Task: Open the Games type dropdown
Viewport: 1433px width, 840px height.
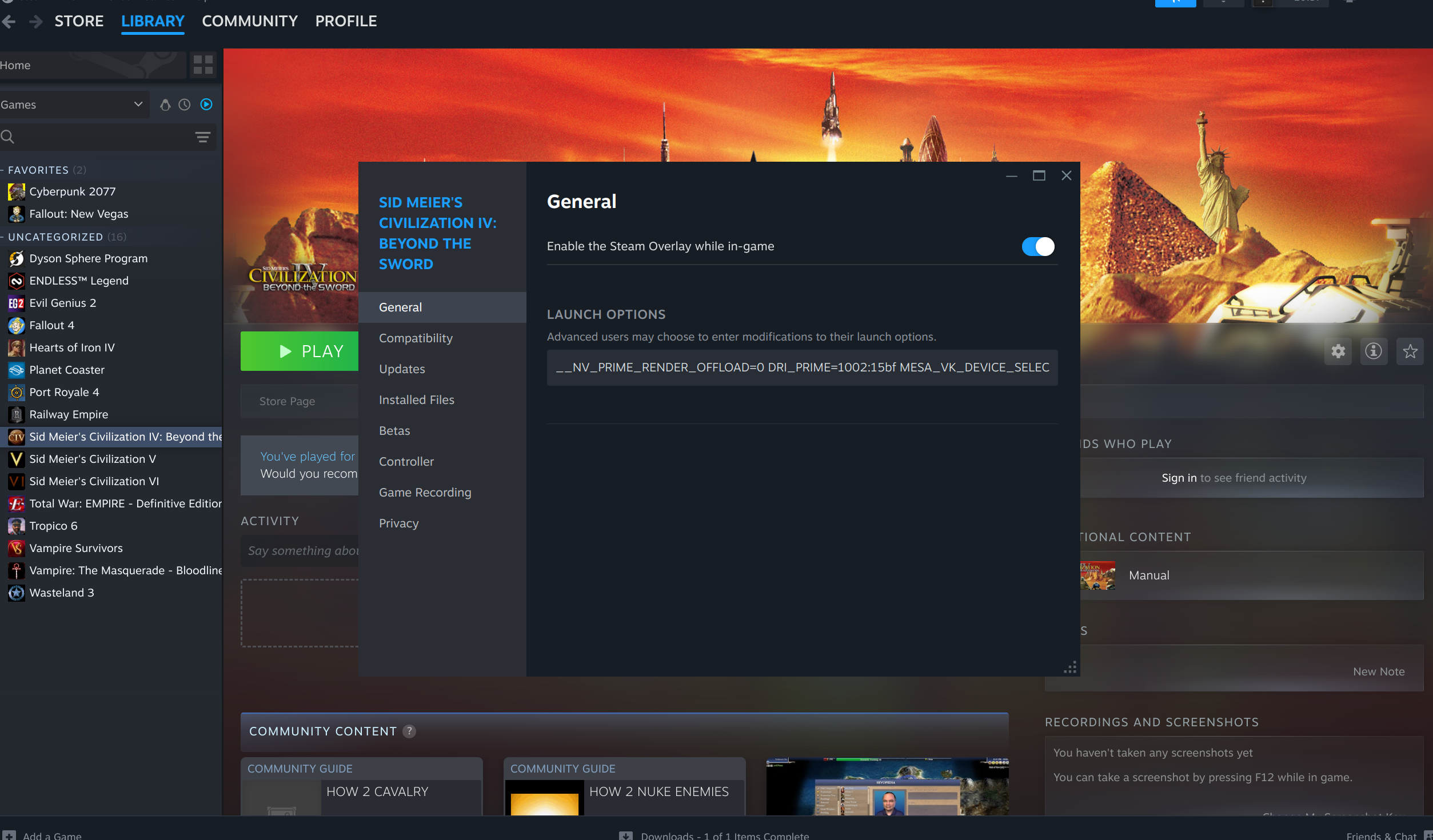Action: coord(74,105)
